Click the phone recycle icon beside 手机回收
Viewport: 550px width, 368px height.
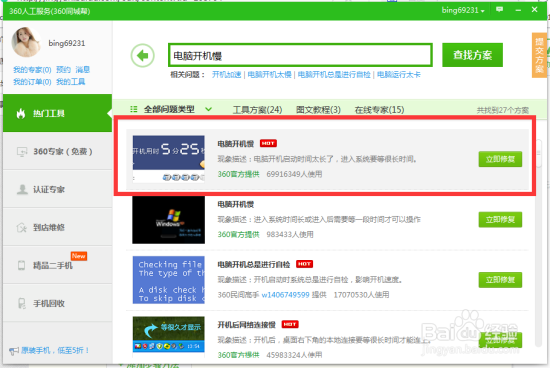[21, 303]
